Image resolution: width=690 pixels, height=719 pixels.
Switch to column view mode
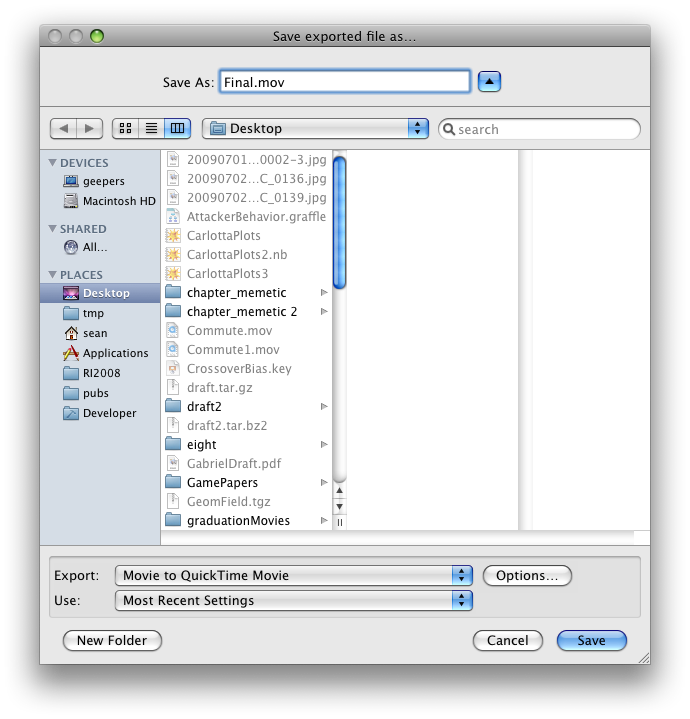click(177, 129)
